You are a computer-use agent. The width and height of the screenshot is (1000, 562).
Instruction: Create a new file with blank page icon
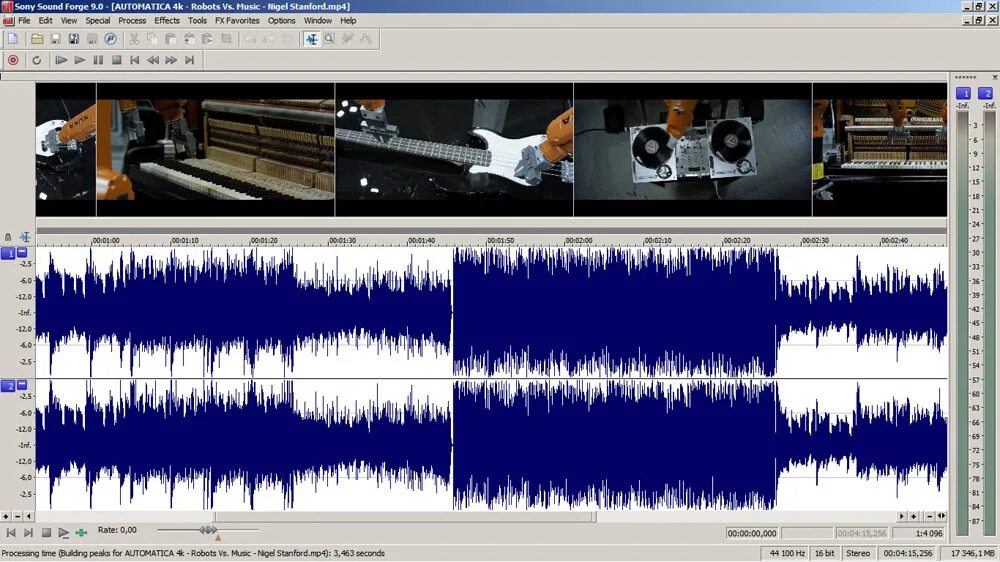(13, 39)
